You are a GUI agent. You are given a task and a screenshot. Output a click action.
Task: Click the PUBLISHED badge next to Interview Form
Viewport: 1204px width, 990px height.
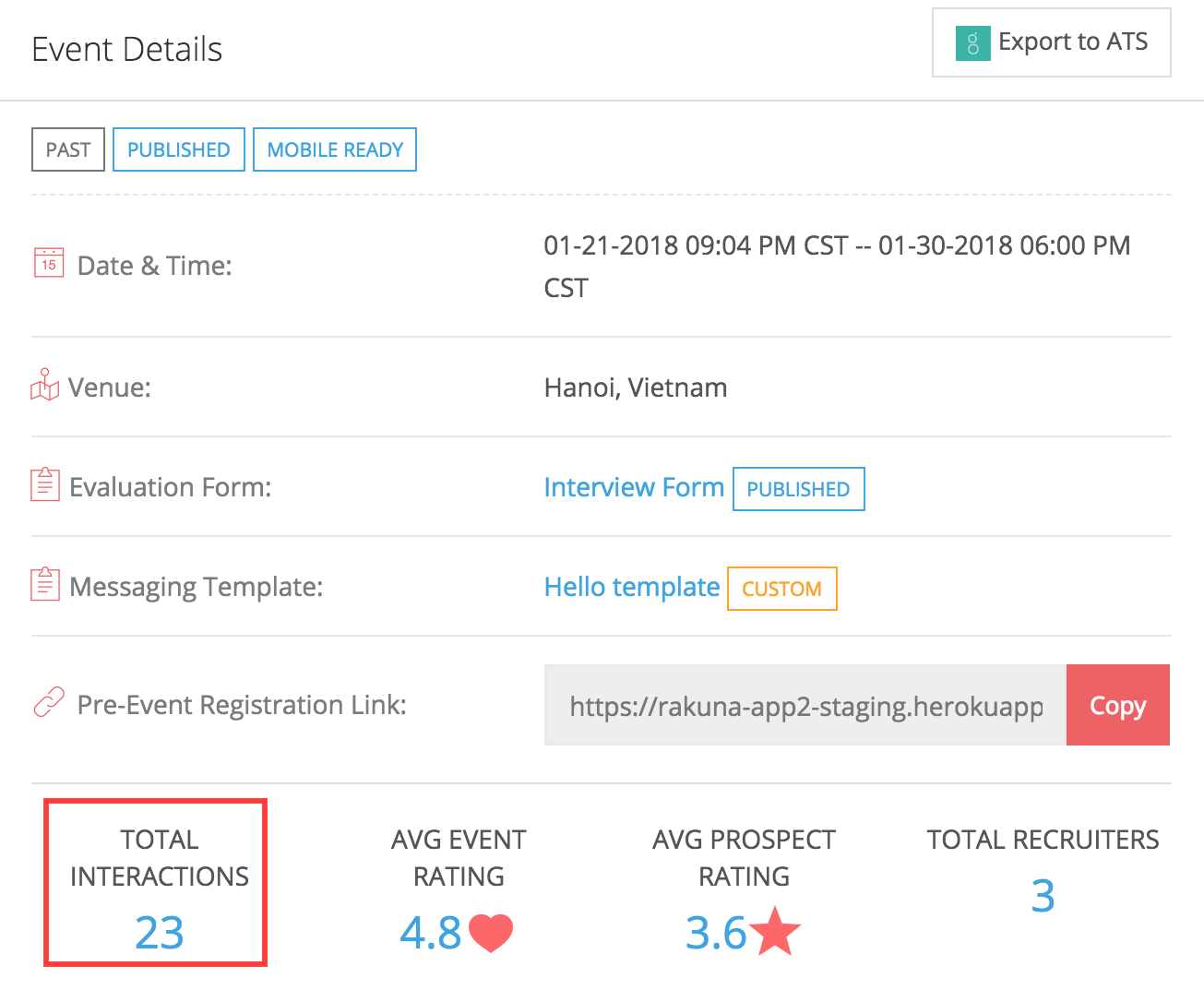coord(798,489)
